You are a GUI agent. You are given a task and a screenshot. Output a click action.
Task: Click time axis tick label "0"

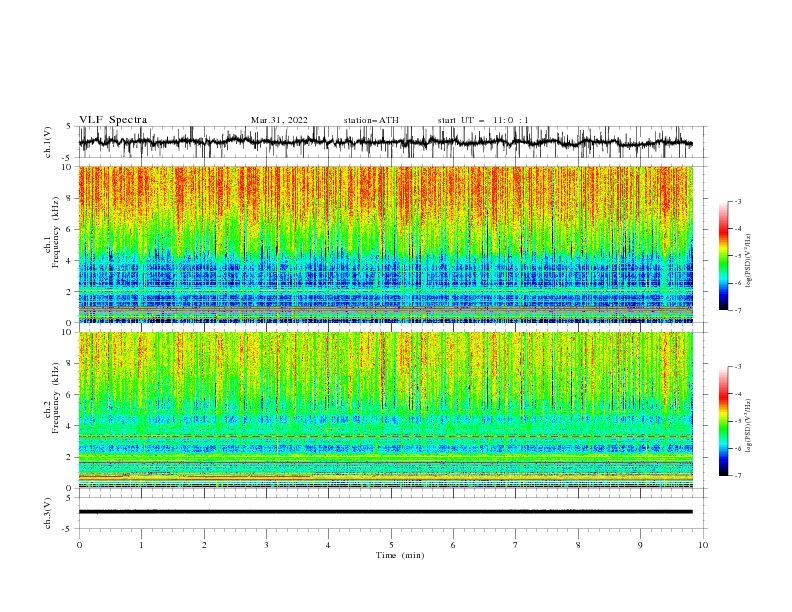tap(79, 545)
